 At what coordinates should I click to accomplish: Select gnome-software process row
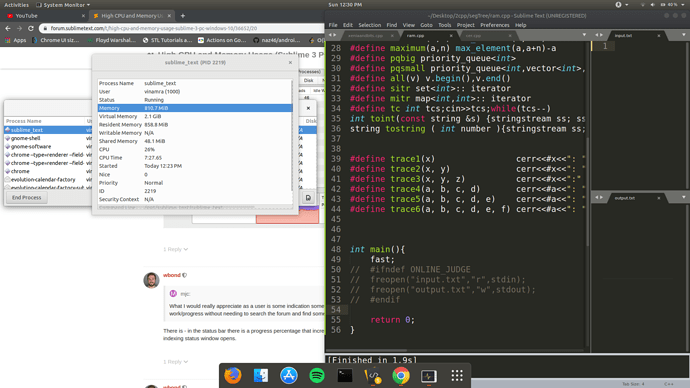[48, 146]
